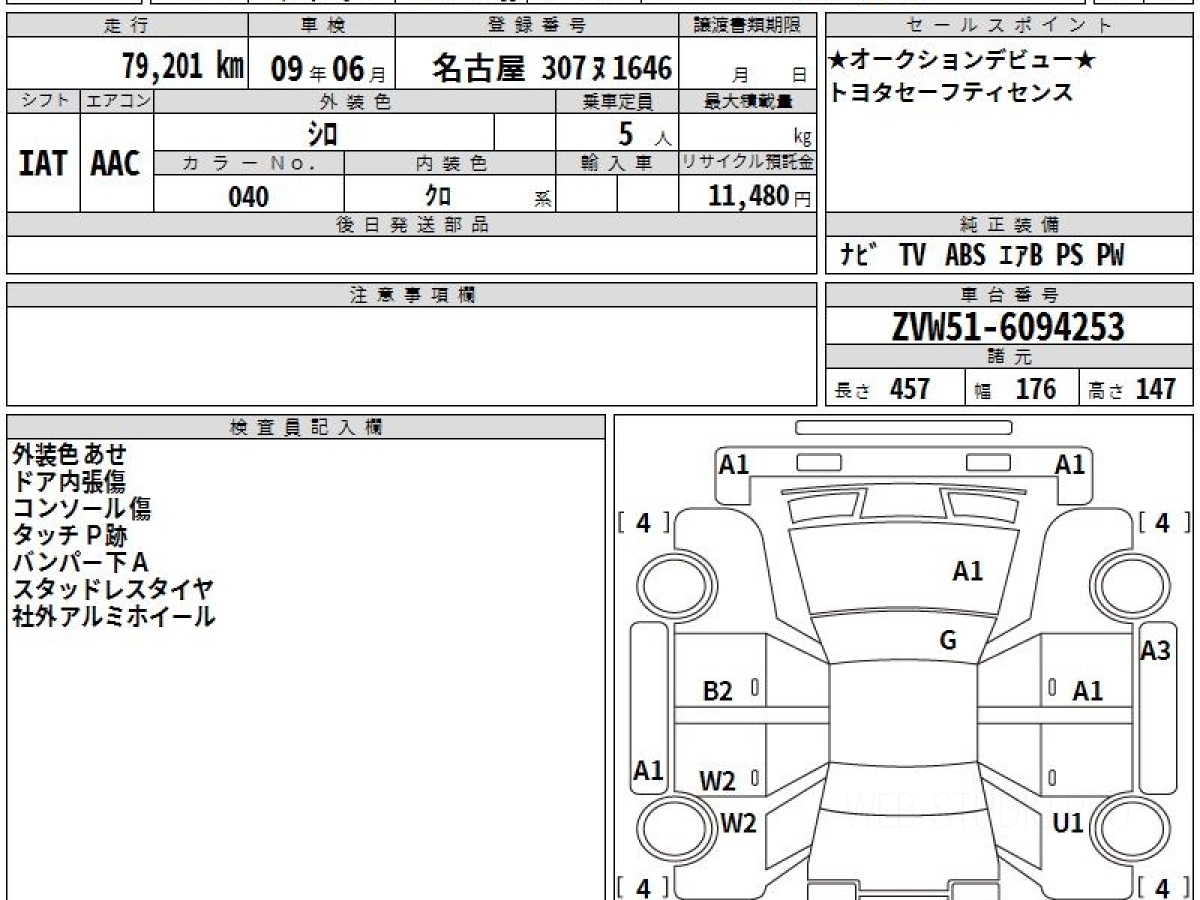The image size is (1200, 900).
Task: Select the ABS equipment entry
Action: [964, 256]
